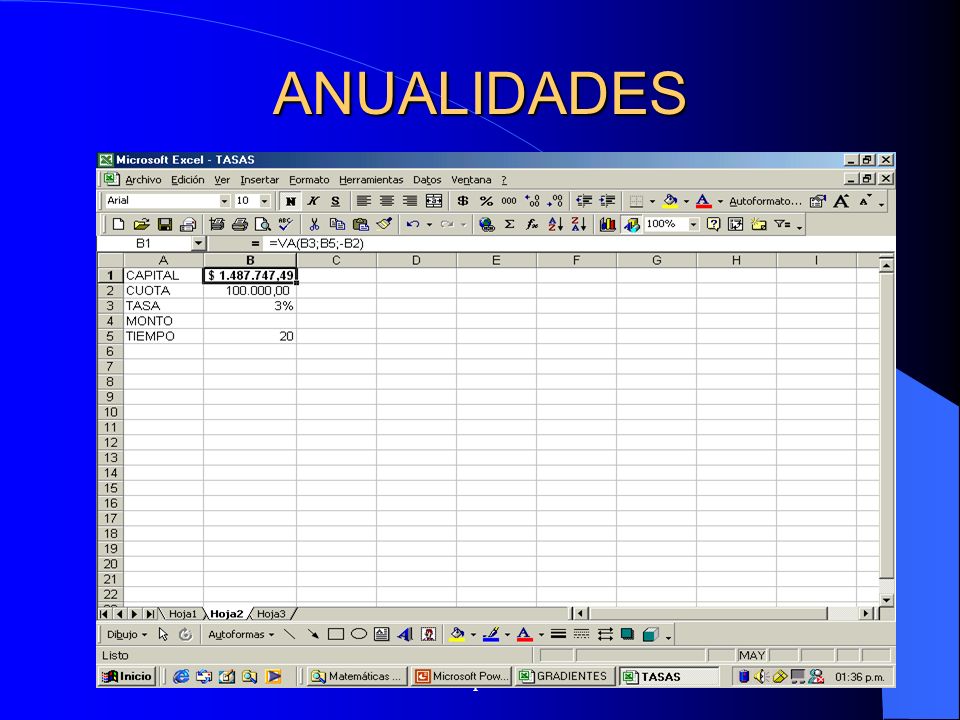The image size is (960, 720).
Task: Launch Internet Explorer from quick launch
Action: tap(181, 677)
